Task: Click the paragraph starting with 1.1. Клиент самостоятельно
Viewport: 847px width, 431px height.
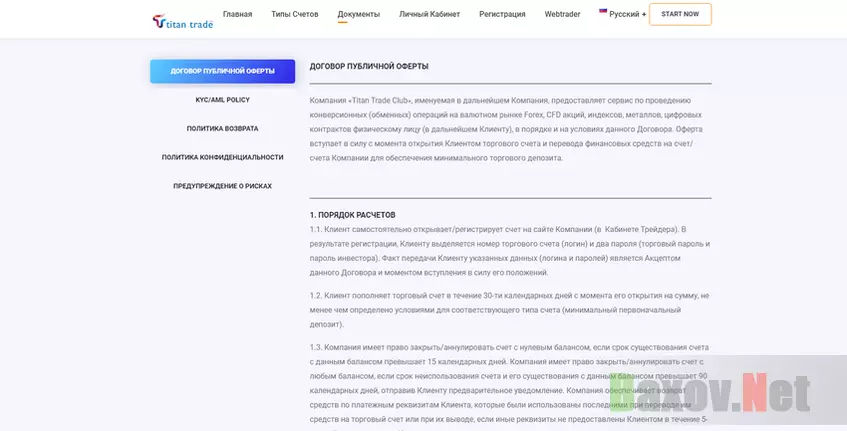Action: pyautogui.click(x=510, y=251)
